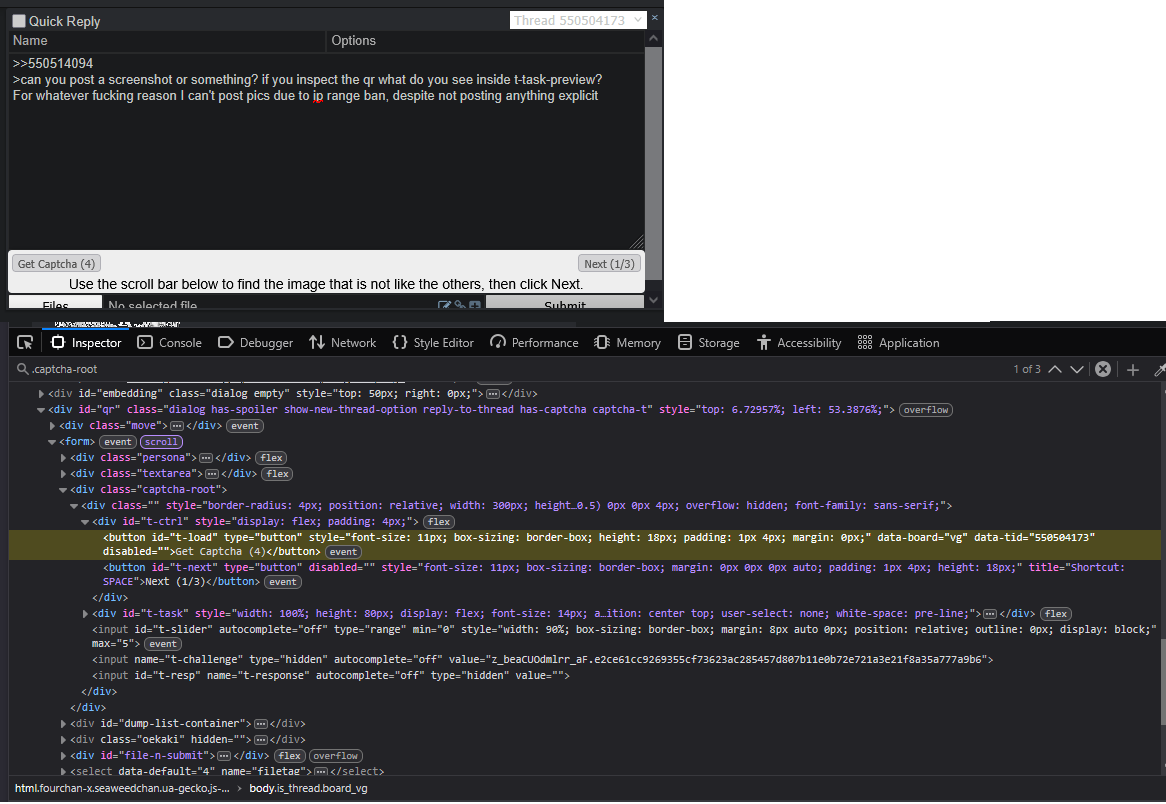This screenshot has height=804, width=1166.
Task: Switch to the Accessibility tab
Action: pos(799,343)
